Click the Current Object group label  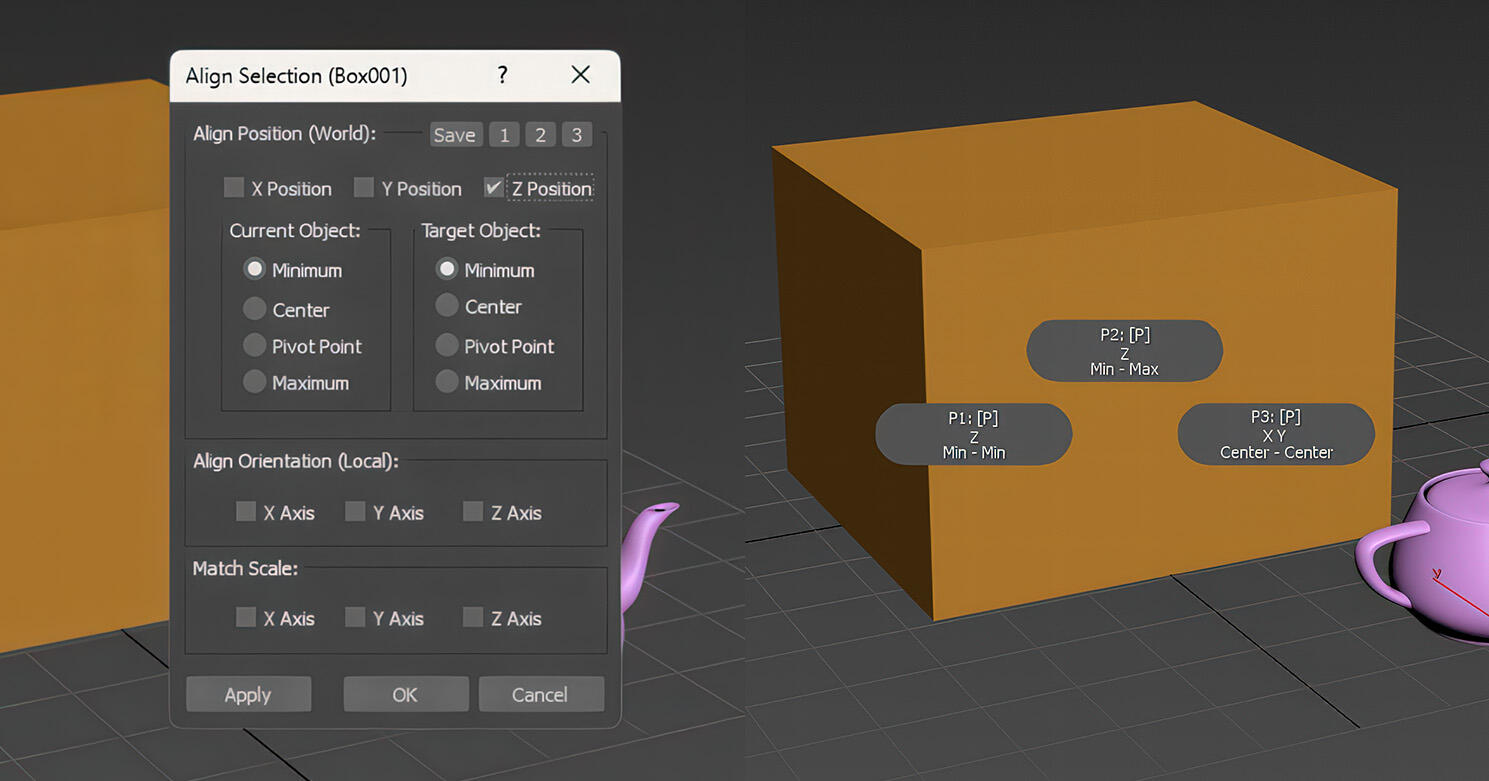295,231
